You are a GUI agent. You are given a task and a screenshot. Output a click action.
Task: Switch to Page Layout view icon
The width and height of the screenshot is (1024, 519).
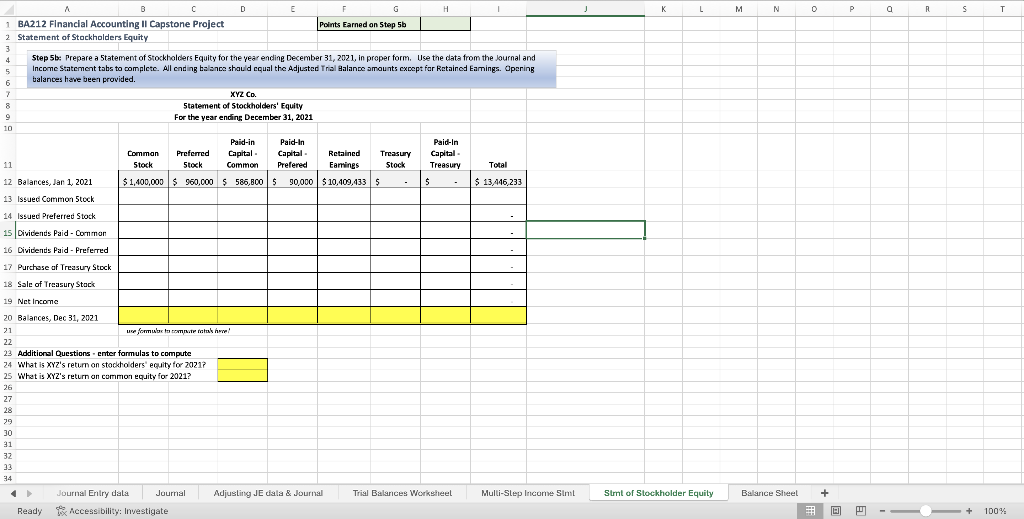835,511
